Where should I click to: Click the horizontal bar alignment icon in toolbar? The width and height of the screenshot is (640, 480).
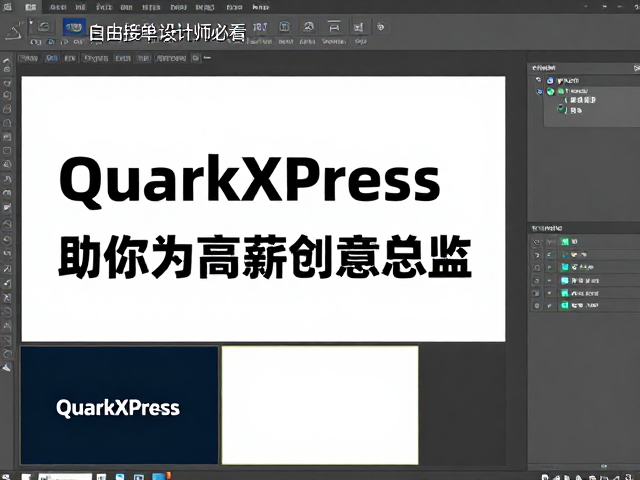point(334,27)
